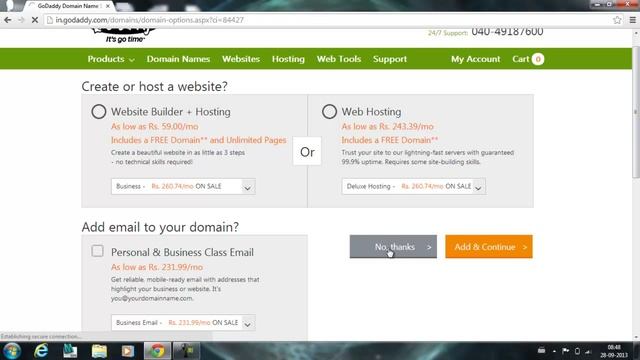The width and height of the screenshot is (640, 360).
Task: Click the page vertical scrollbar thumb
Action: (x=636, y=112)
